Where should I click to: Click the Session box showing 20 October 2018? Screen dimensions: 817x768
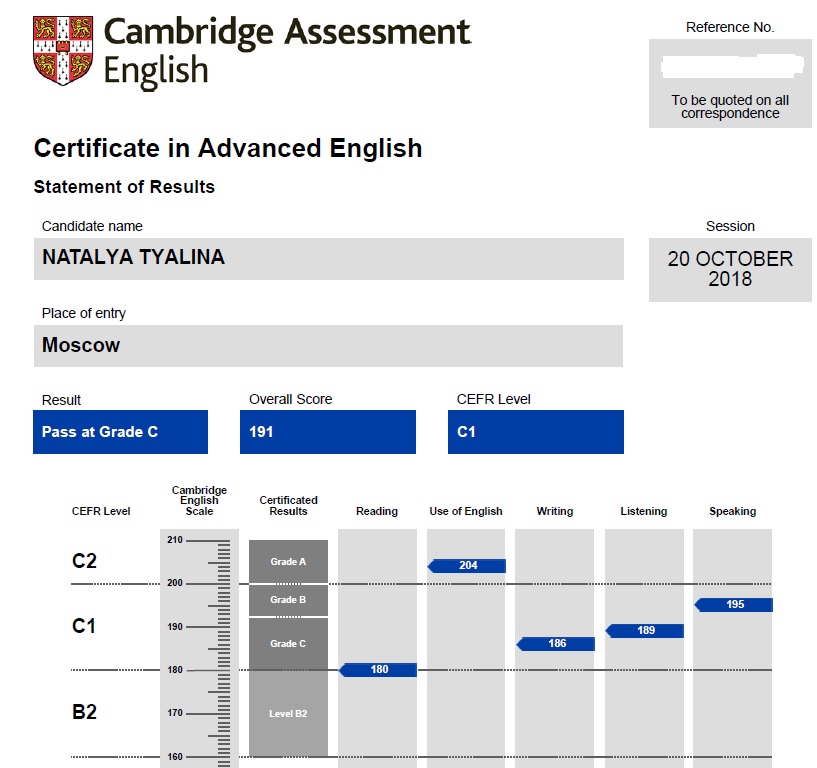pyautogui.click(x=730, y=269)
